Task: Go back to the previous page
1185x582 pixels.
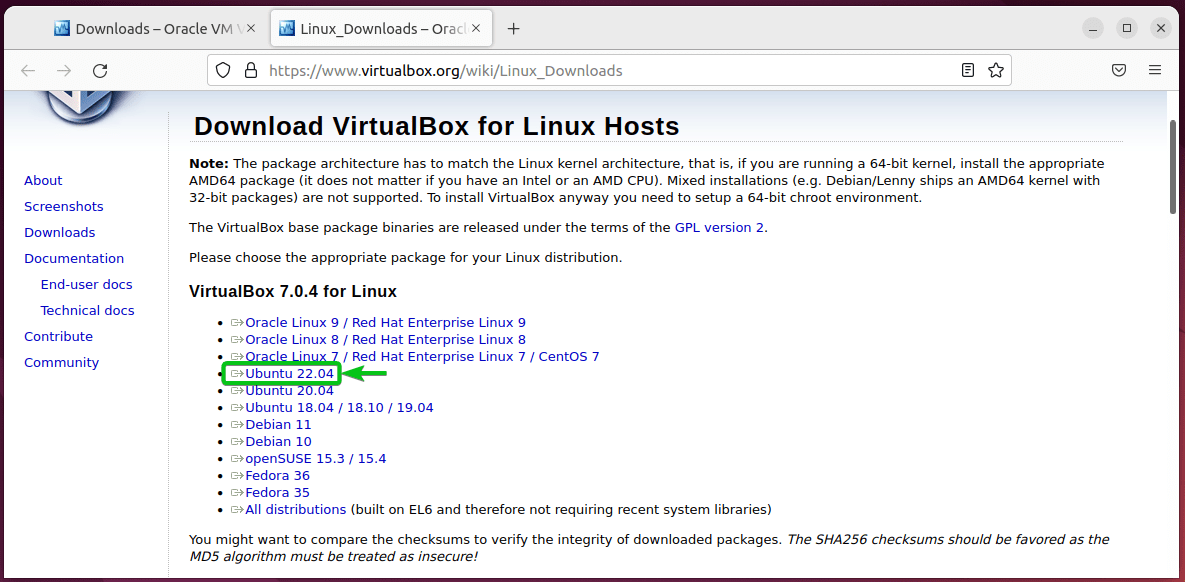Action: (x=28, y=70)
